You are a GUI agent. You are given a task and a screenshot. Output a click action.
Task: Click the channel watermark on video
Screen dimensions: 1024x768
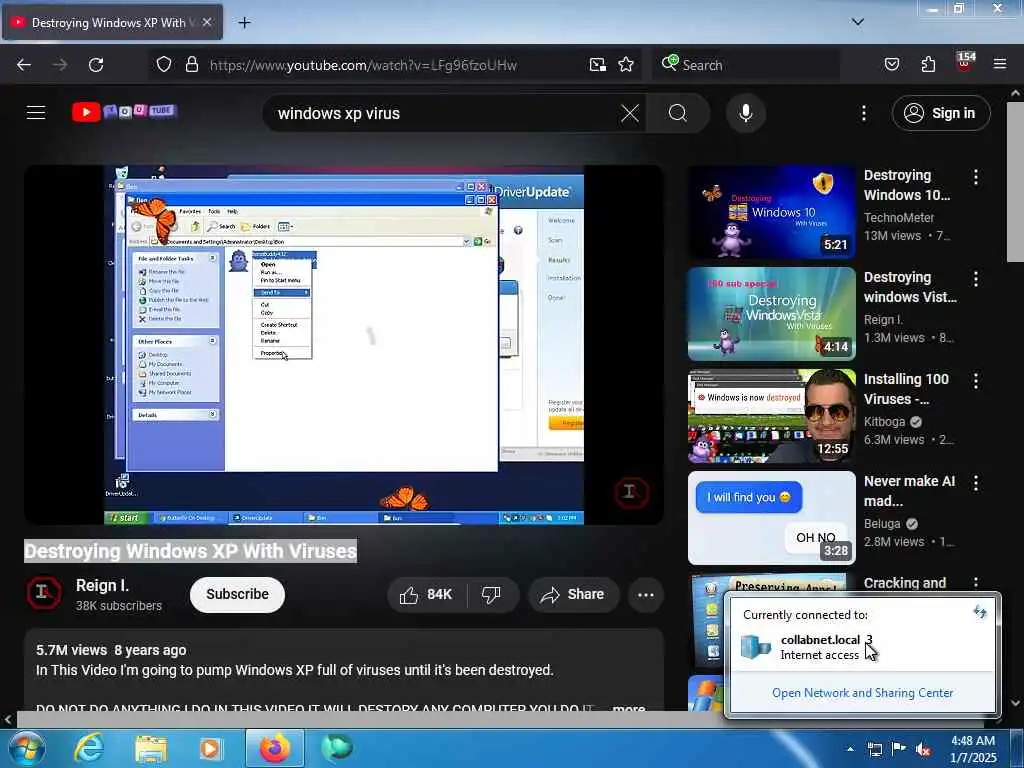tap(631, 492)
